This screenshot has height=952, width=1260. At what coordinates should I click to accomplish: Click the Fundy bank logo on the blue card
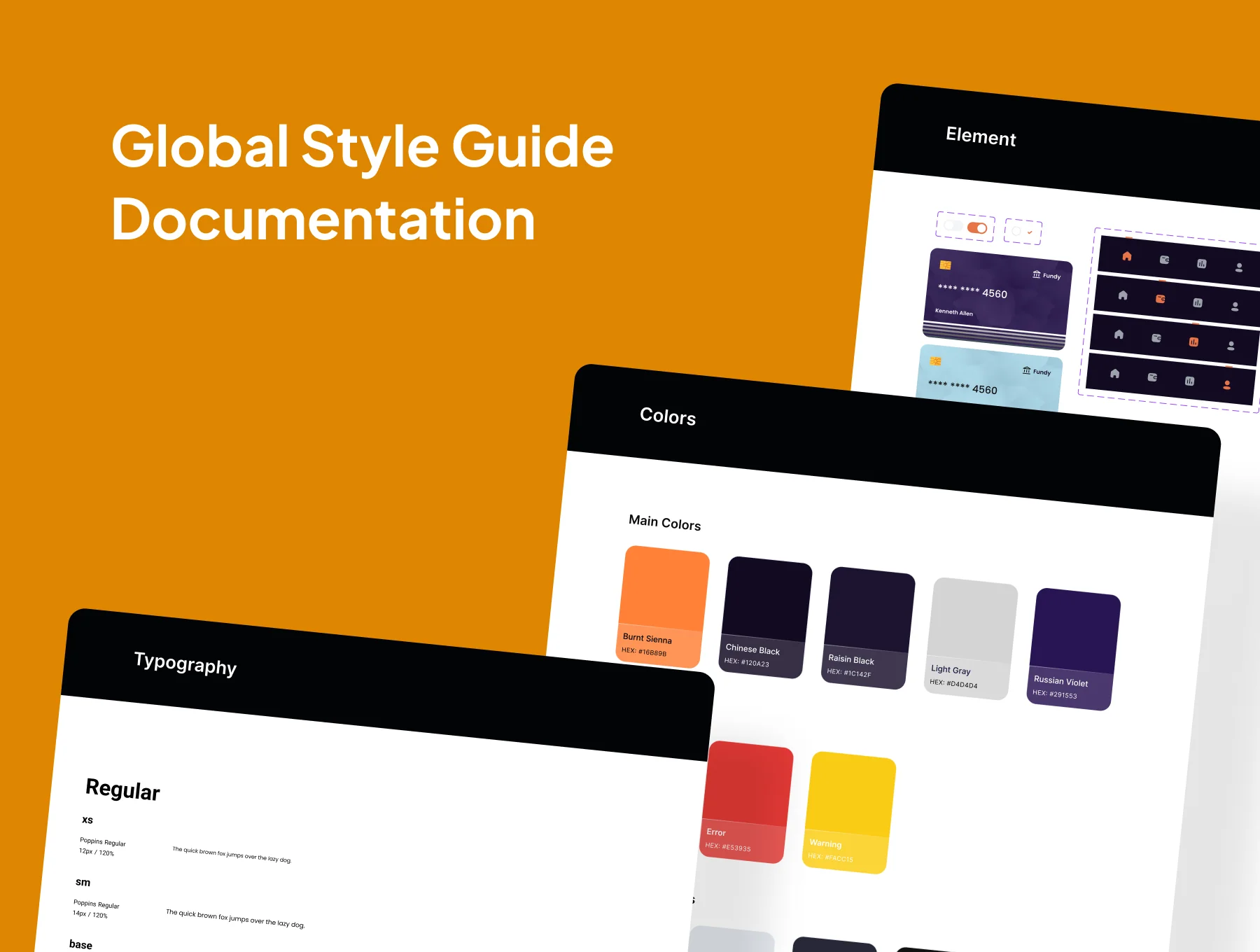pyautogui.click(x=1037, y=371)
